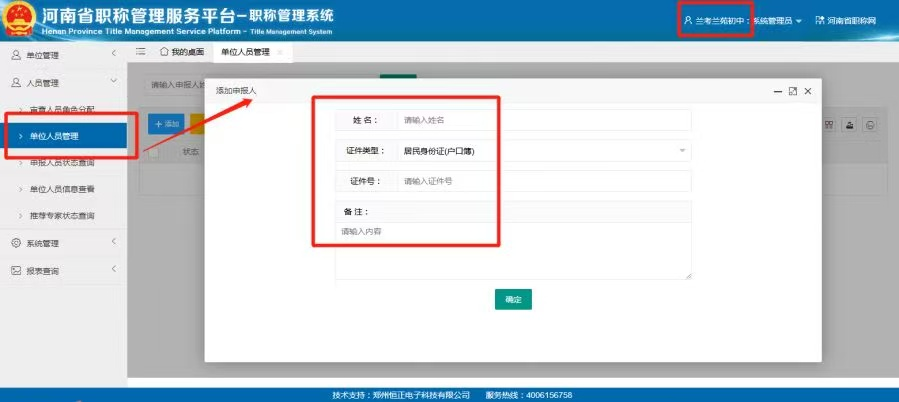This screenshot has height=402, width=899.
Task: Click the 兰考兰苑初中 account name
Action: pyautogui.click(x=722, y=21)
